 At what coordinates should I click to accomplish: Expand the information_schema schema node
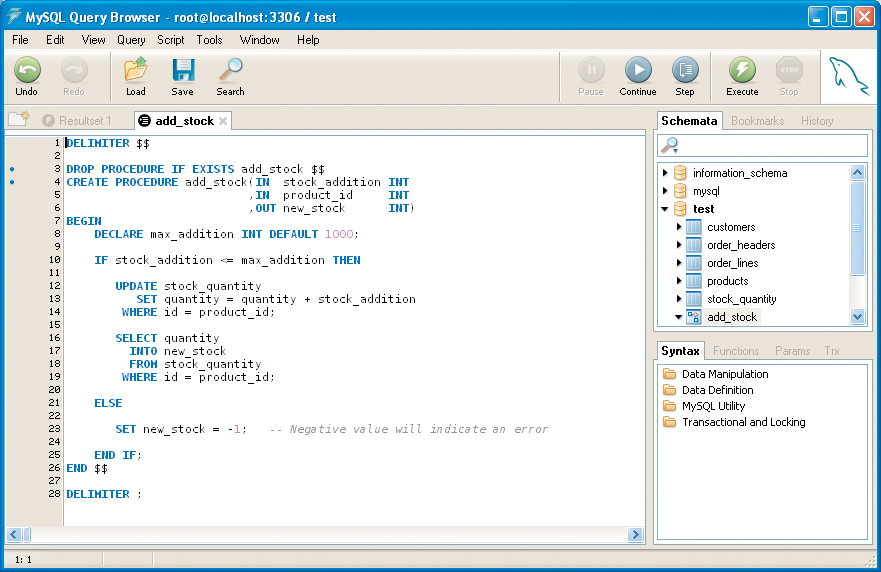click(x=665, y=172)
